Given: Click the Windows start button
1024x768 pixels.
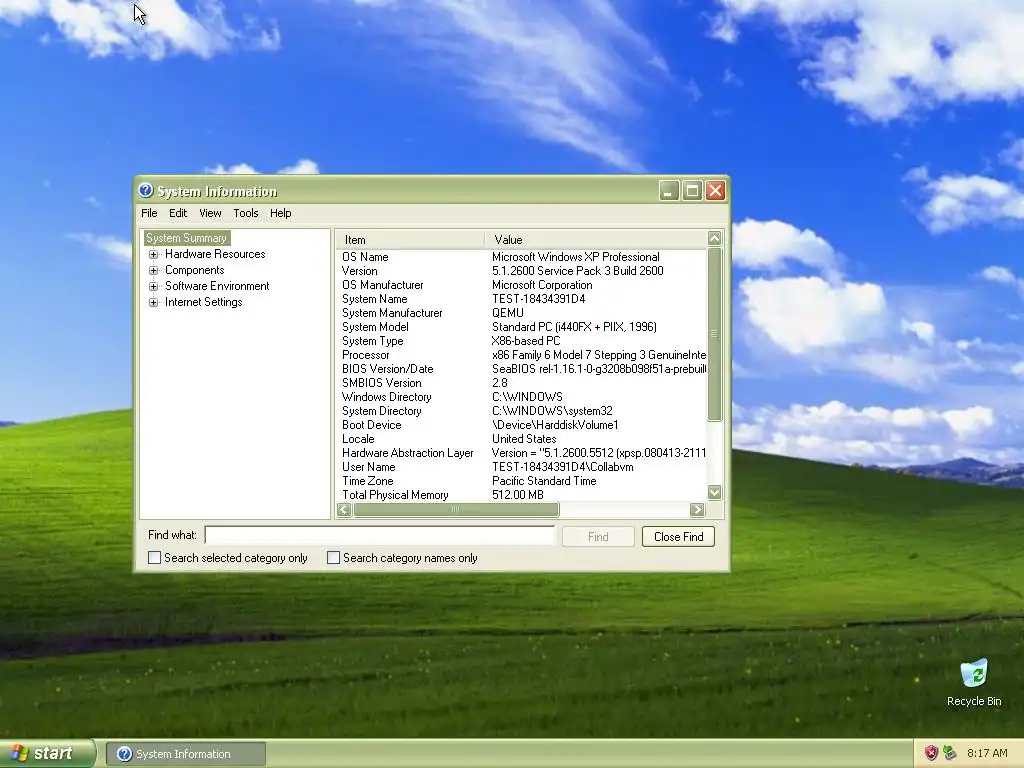Looking at the screenshot, I should (x=47, y=753).
